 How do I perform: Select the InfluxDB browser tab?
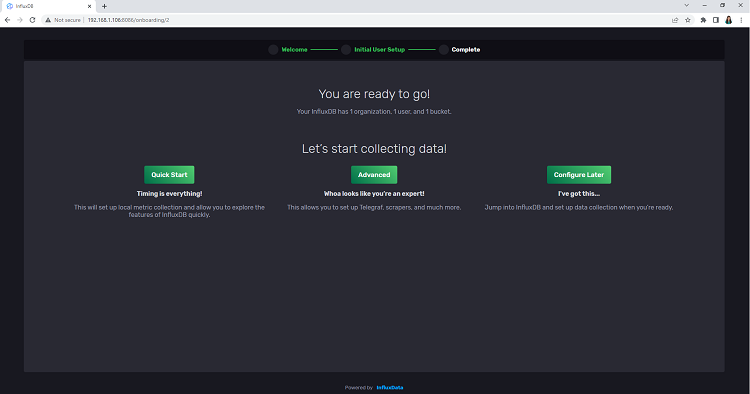click(x=48, y=6)
